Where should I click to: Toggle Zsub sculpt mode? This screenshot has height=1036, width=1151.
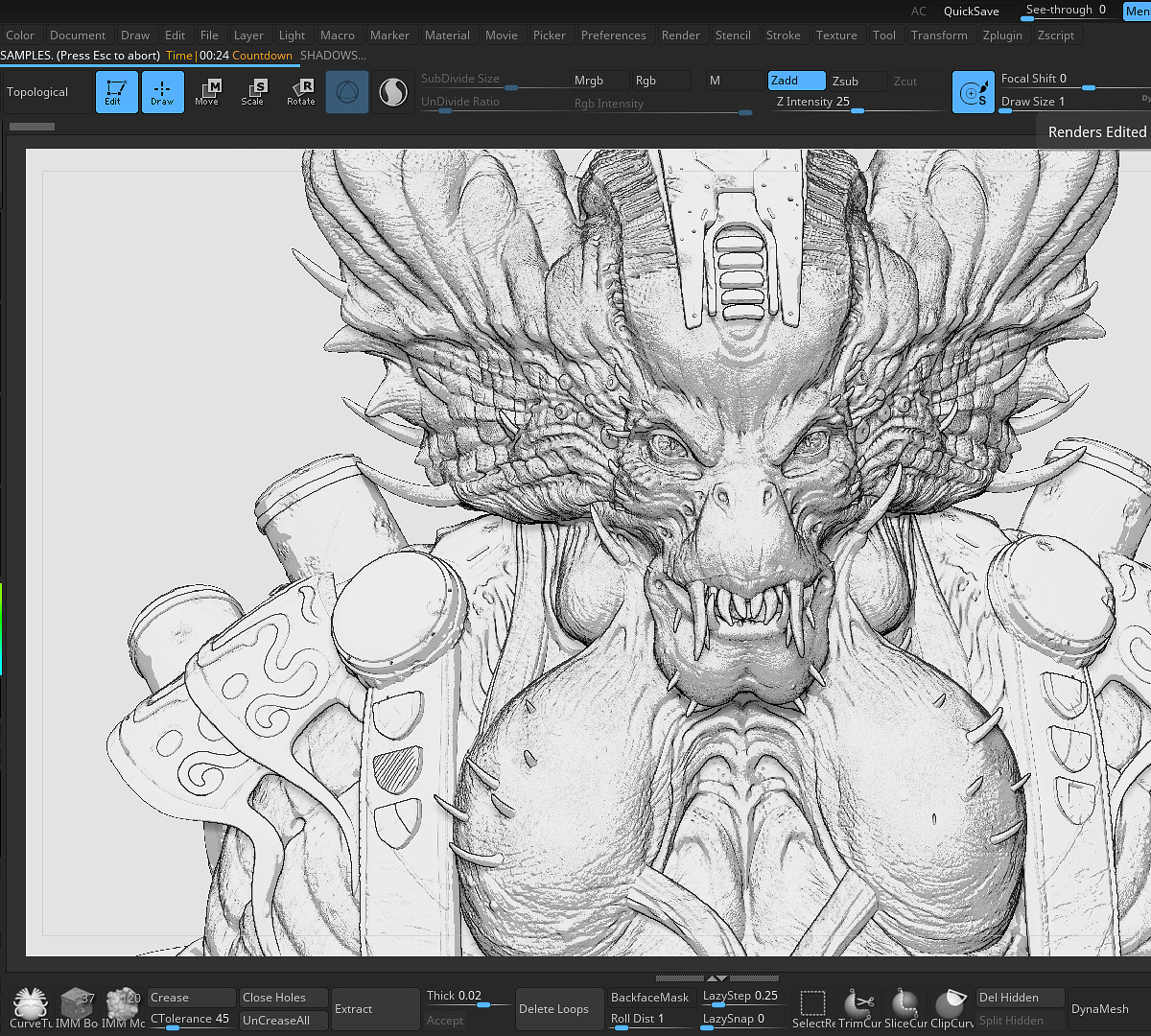click(857, 81)
